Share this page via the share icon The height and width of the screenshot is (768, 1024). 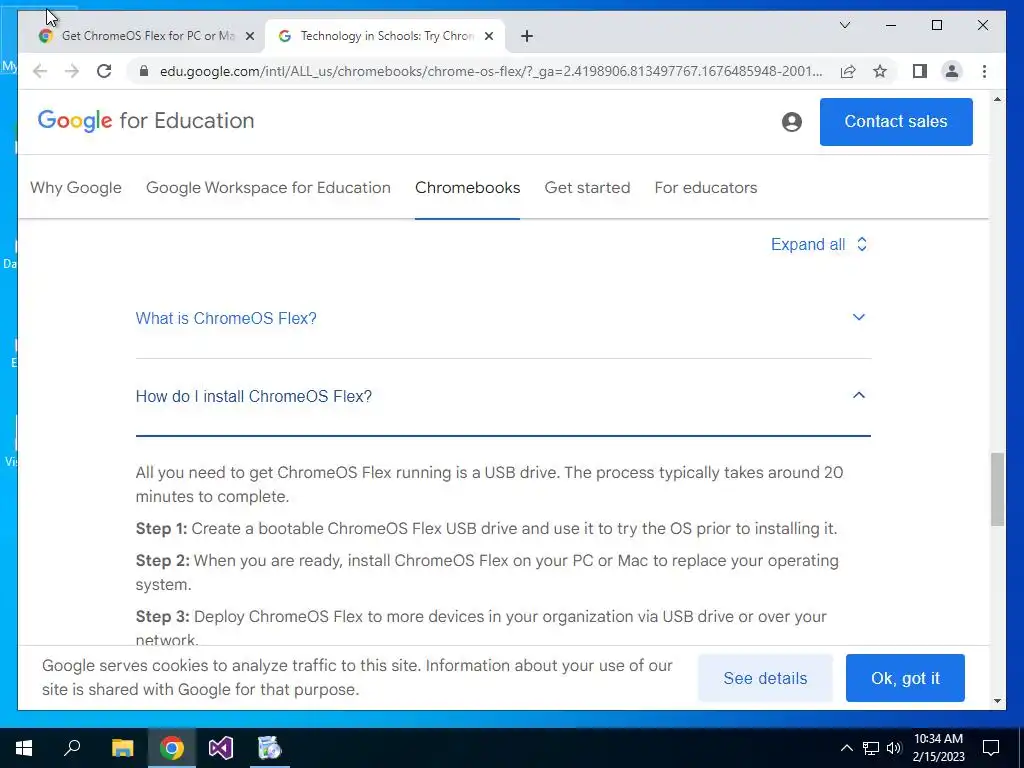[x=848, y=71]
